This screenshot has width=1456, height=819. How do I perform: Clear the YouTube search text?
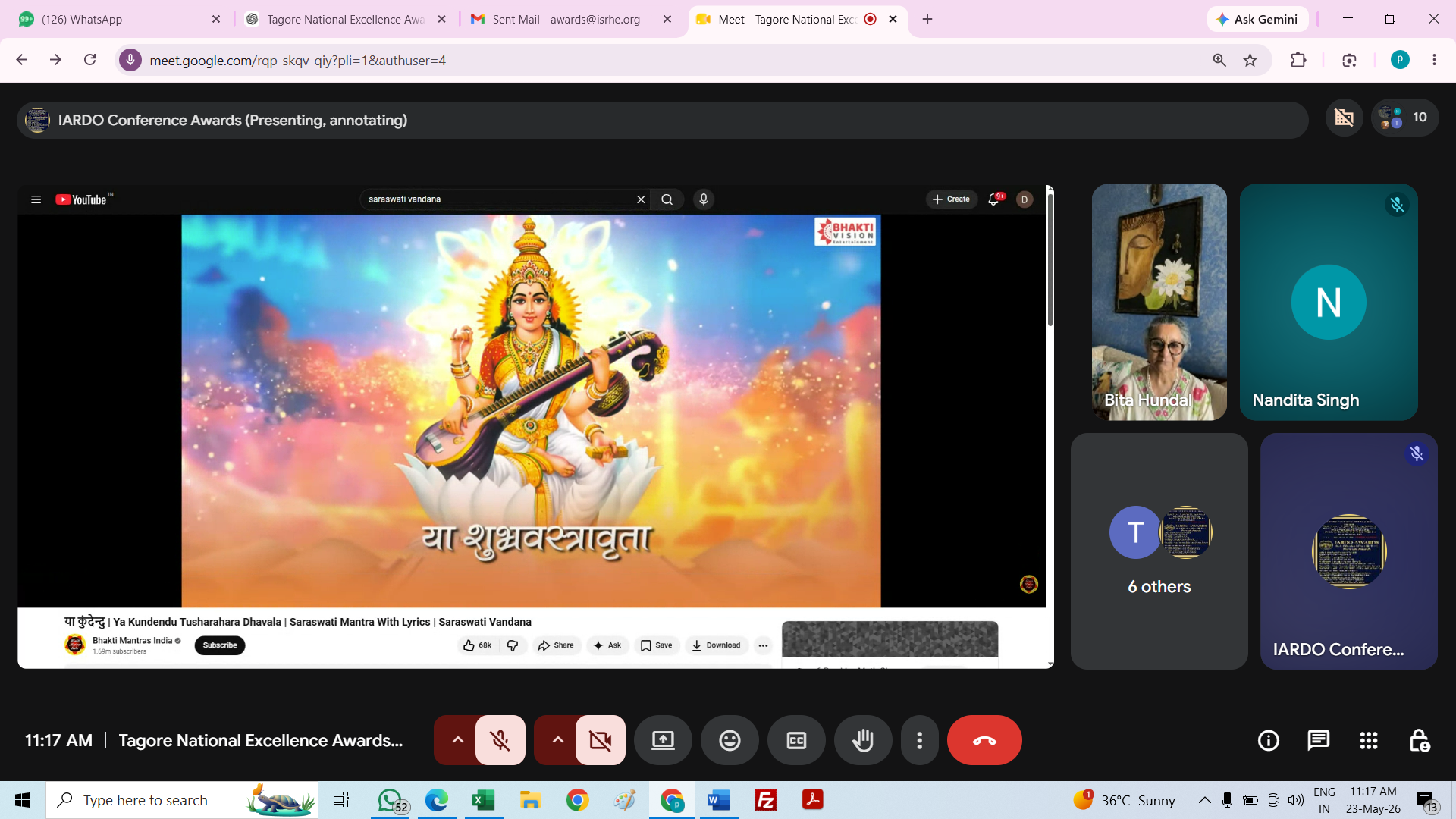(x=641, y=199)
